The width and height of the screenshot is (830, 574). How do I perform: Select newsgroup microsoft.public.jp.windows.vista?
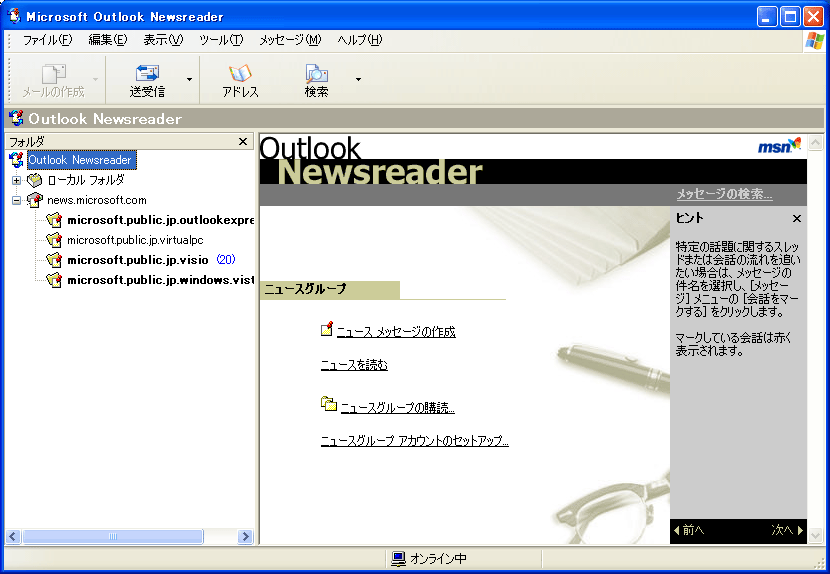[160, 280]
